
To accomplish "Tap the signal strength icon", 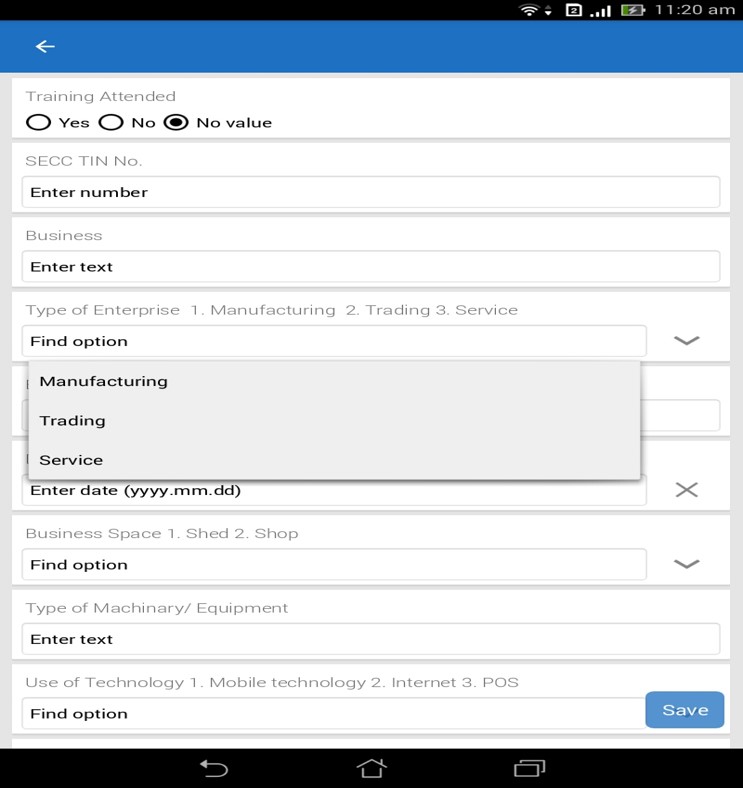I will click(x=600, y=10).
